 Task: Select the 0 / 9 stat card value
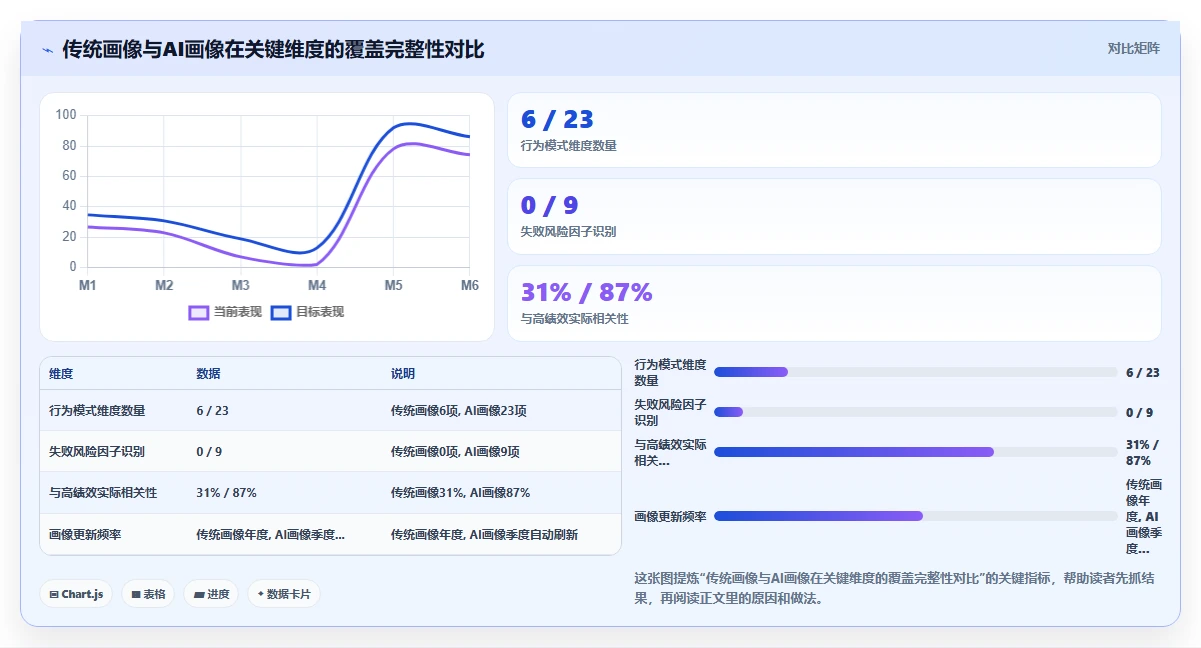click(x=549, y=206)
